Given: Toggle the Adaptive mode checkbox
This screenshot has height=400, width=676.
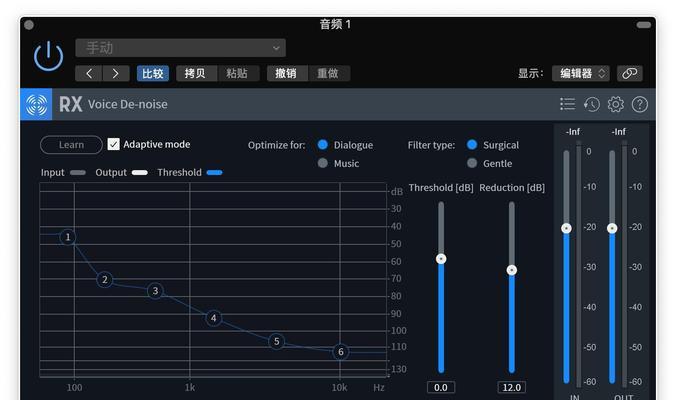Looking at the screenshot, I should (x=113, y=144).
